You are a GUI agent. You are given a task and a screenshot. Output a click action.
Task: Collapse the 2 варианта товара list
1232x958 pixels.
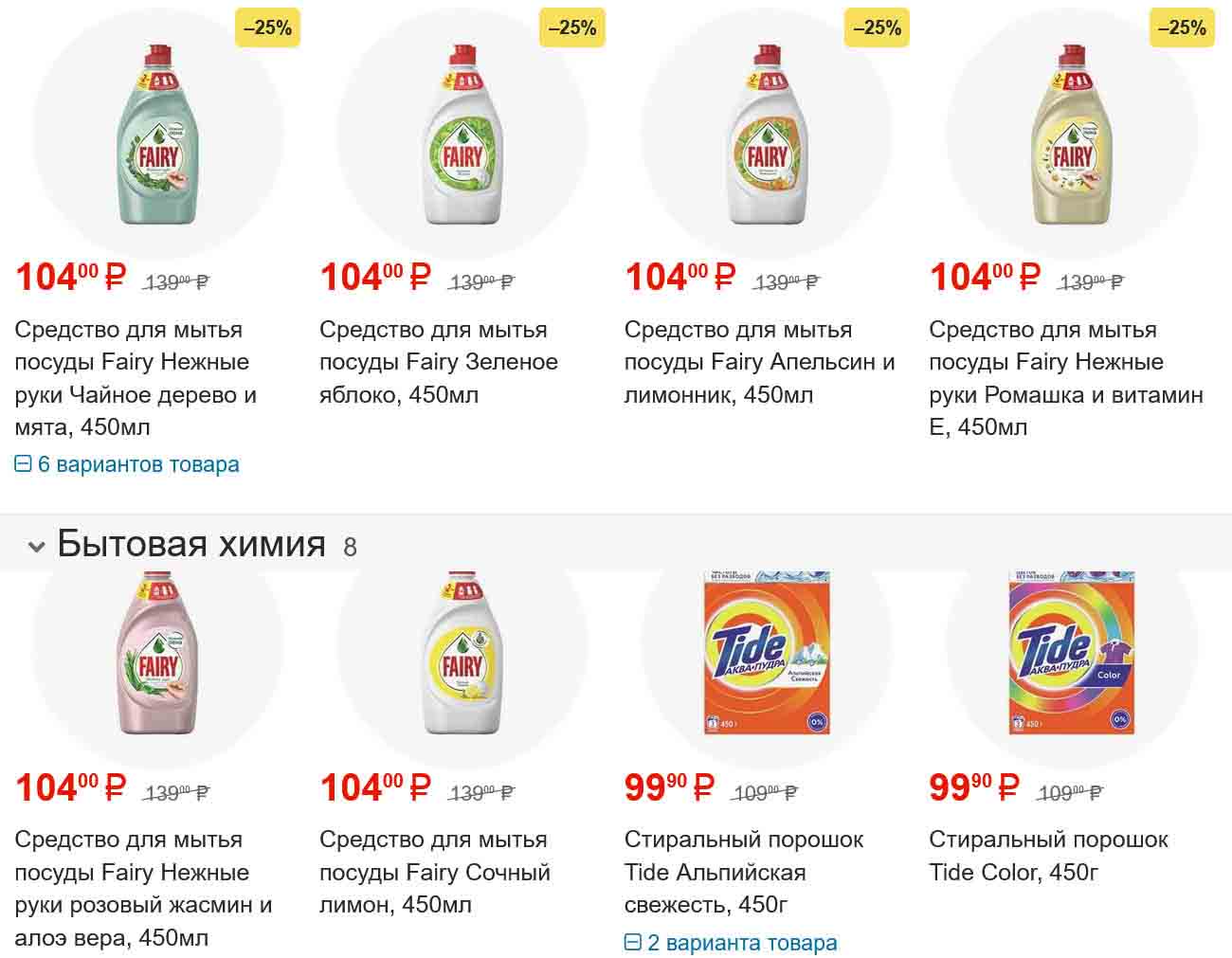pyautogui.click(x=731, y=943)
